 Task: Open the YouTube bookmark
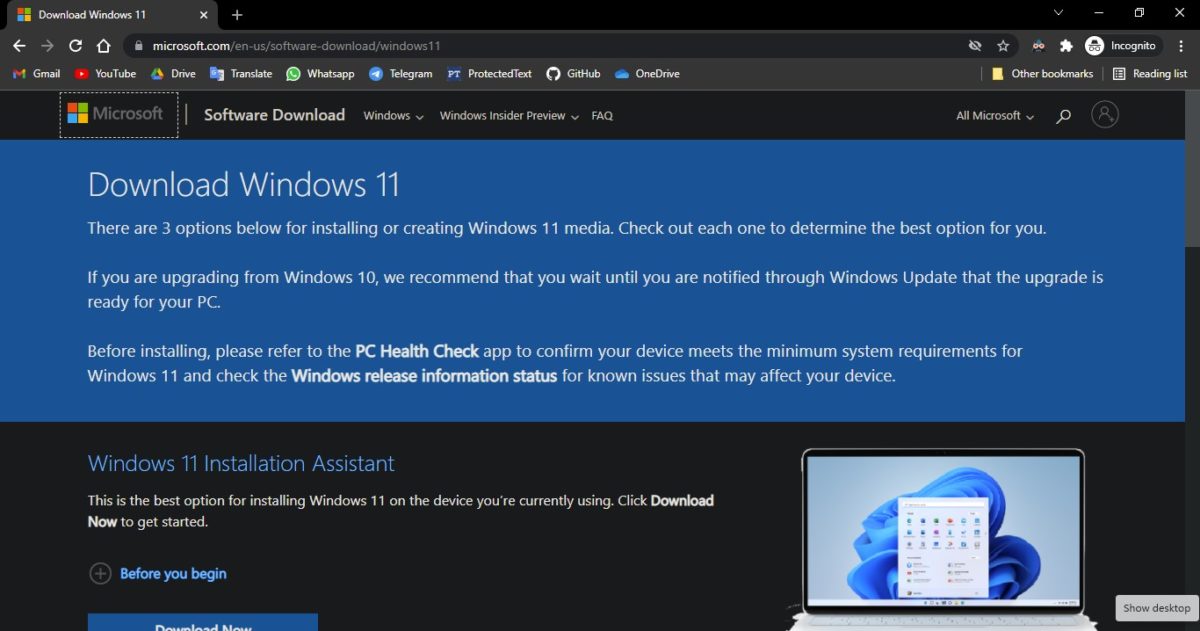(x=105, y=74)
